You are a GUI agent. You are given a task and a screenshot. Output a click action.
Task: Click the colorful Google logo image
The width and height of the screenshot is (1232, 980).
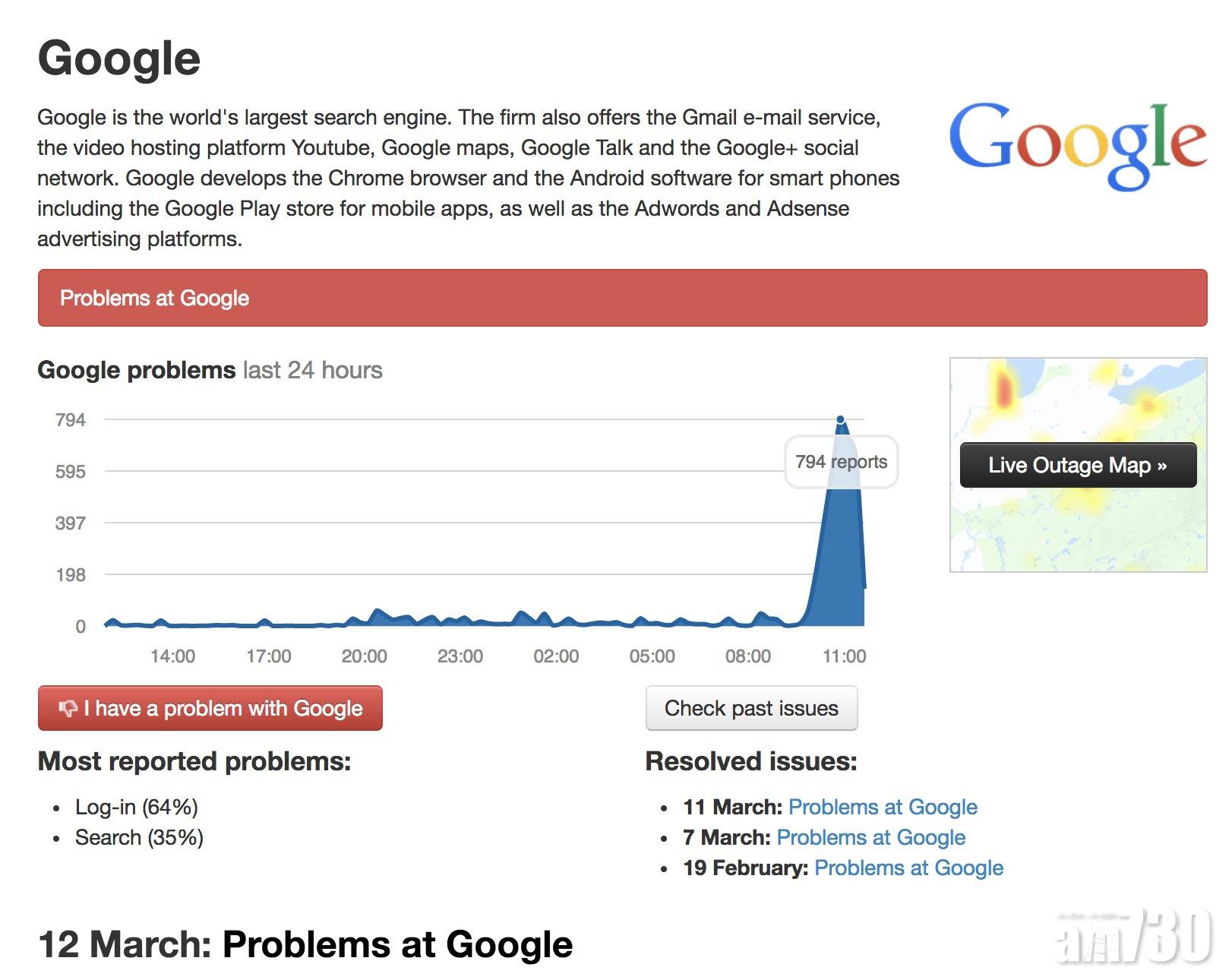[x=1077, y=144]
